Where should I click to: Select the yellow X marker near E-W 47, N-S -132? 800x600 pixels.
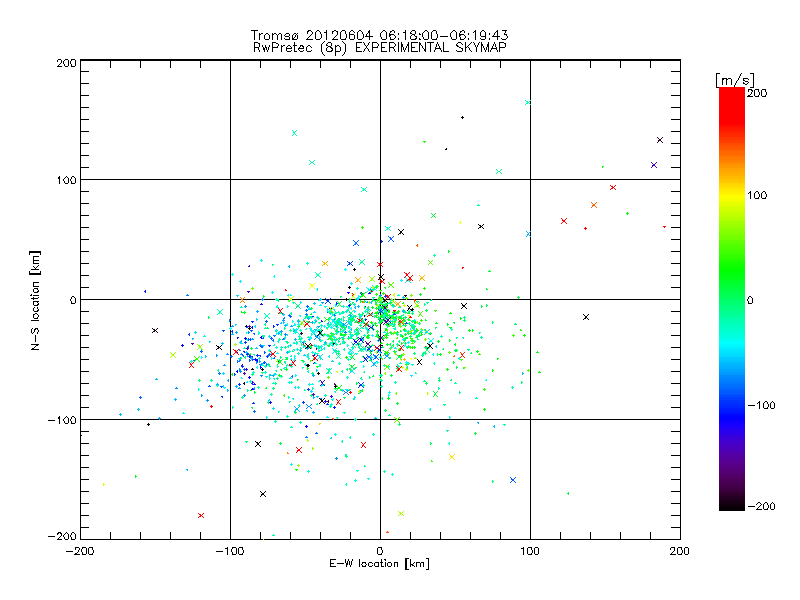(452, 457)
